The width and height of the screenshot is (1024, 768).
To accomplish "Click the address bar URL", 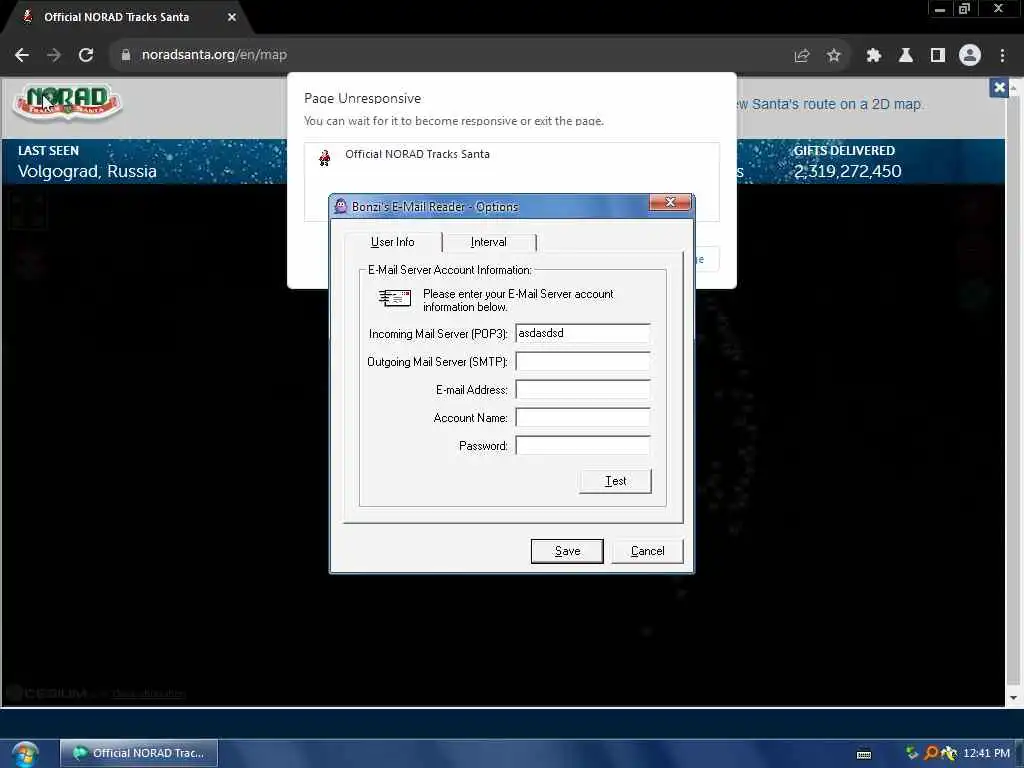I will point(214,55).
